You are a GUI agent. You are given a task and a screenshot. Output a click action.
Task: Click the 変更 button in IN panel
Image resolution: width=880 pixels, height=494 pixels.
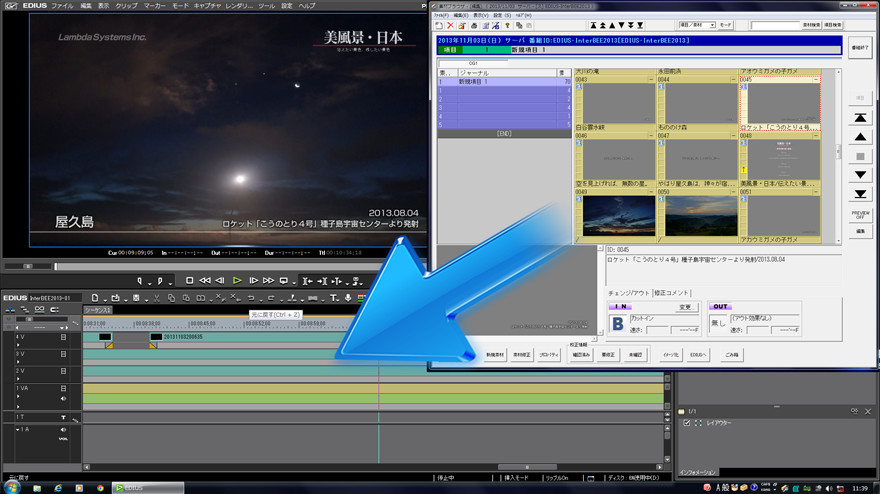(685, 307)
